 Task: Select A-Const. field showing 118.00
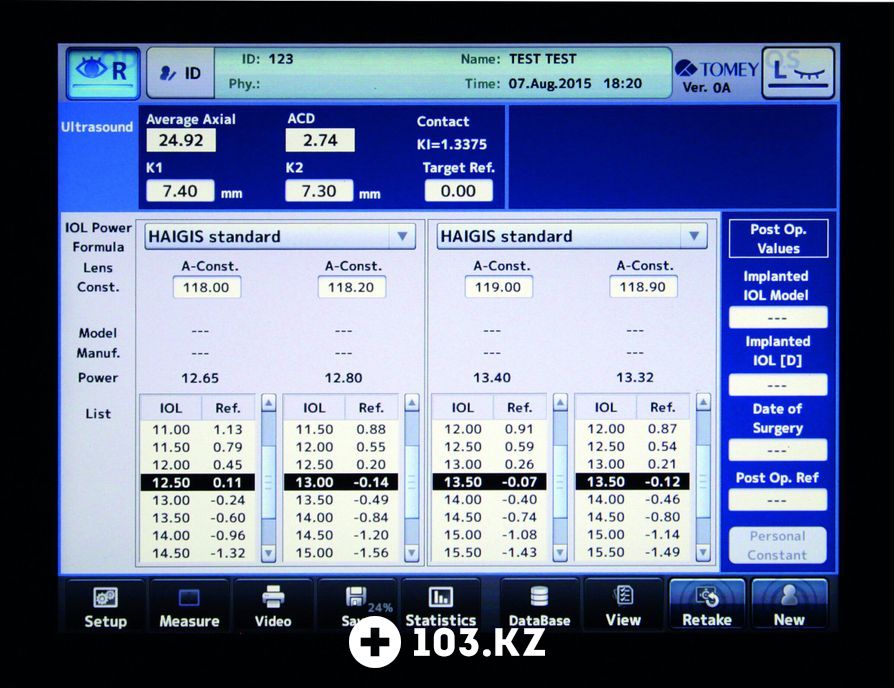click(x=206, y=287)
